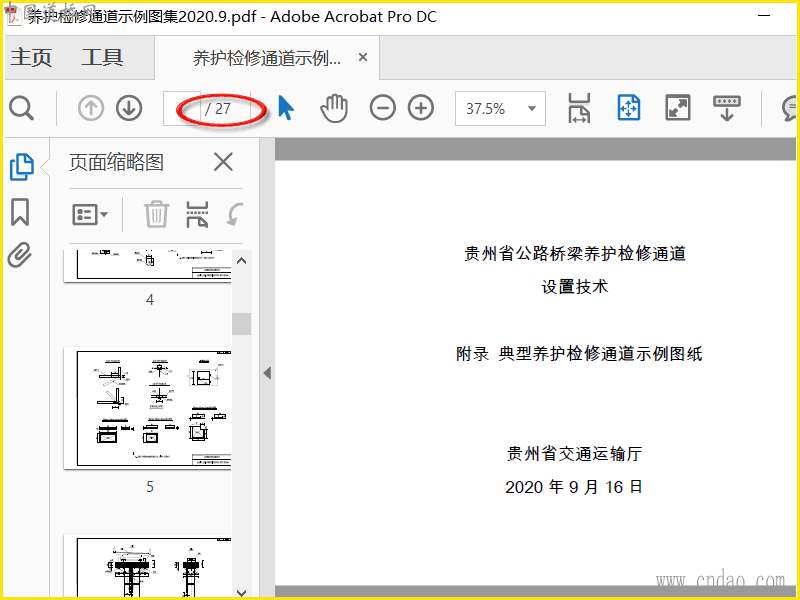
Task: Switch to the 工具 tab
Action: click(102, 57)
